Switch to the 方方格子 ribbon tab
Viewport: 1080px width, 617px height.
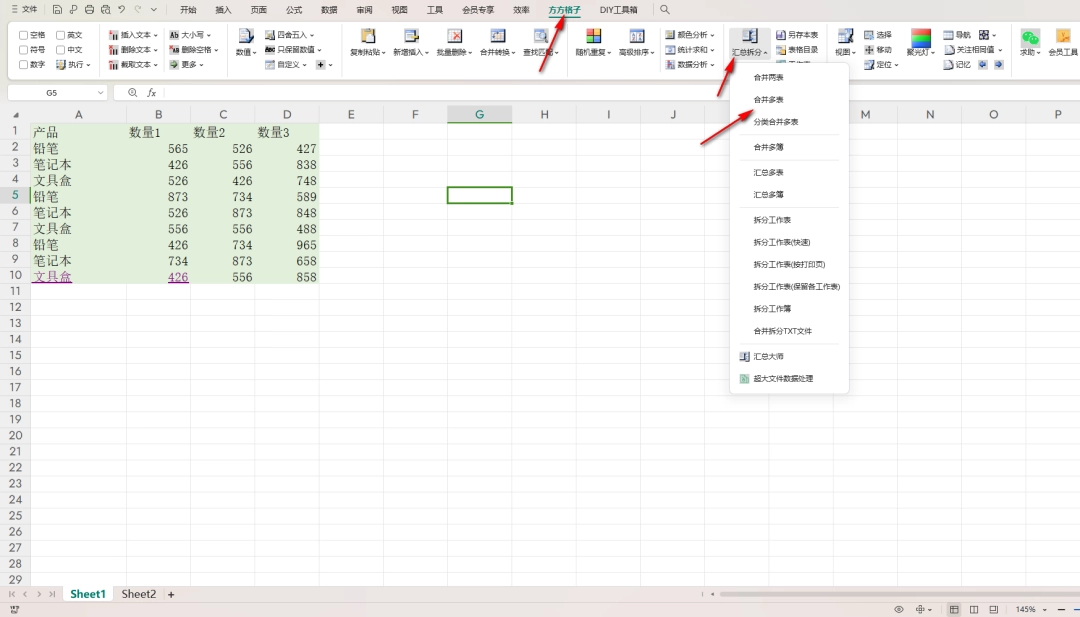coord(564,9)
